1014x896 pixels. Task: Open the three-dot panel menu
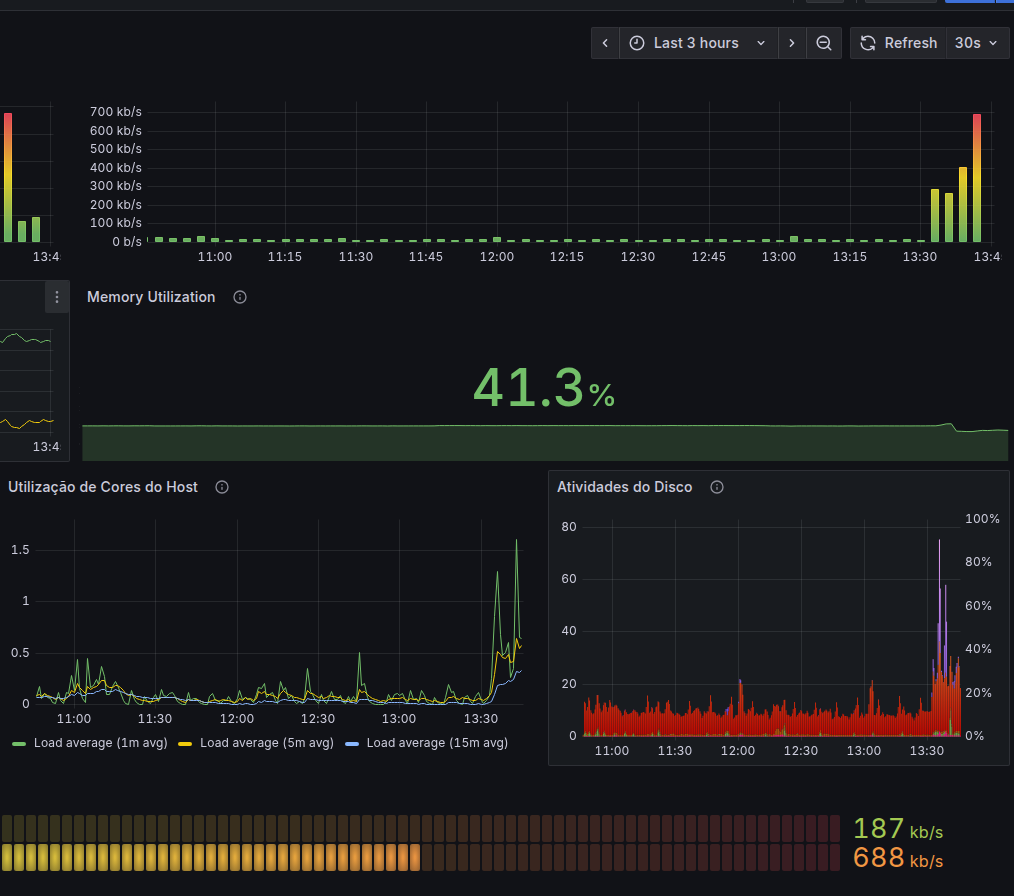pyautogui.click(x=57, y=297)
